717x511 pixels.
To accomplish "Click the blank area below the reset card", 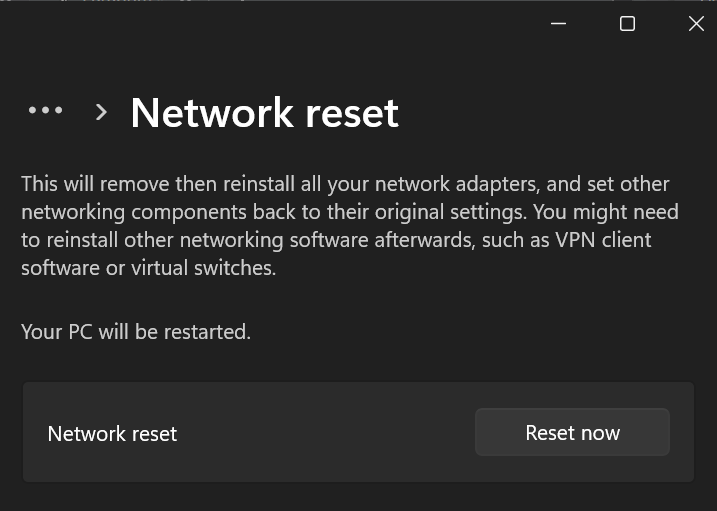I will [x=358, y=498].
